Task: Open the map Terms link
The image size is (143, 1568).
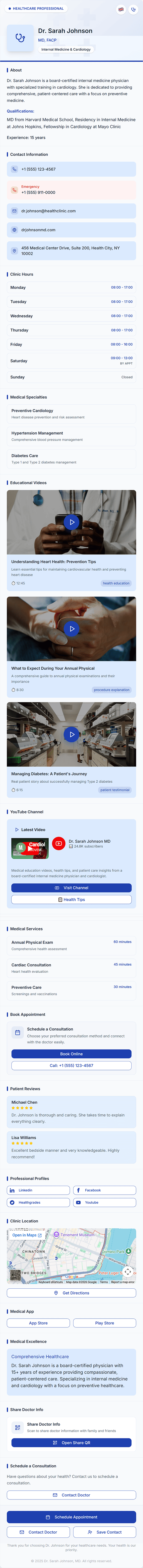Action: click(x=103, y=1282)
